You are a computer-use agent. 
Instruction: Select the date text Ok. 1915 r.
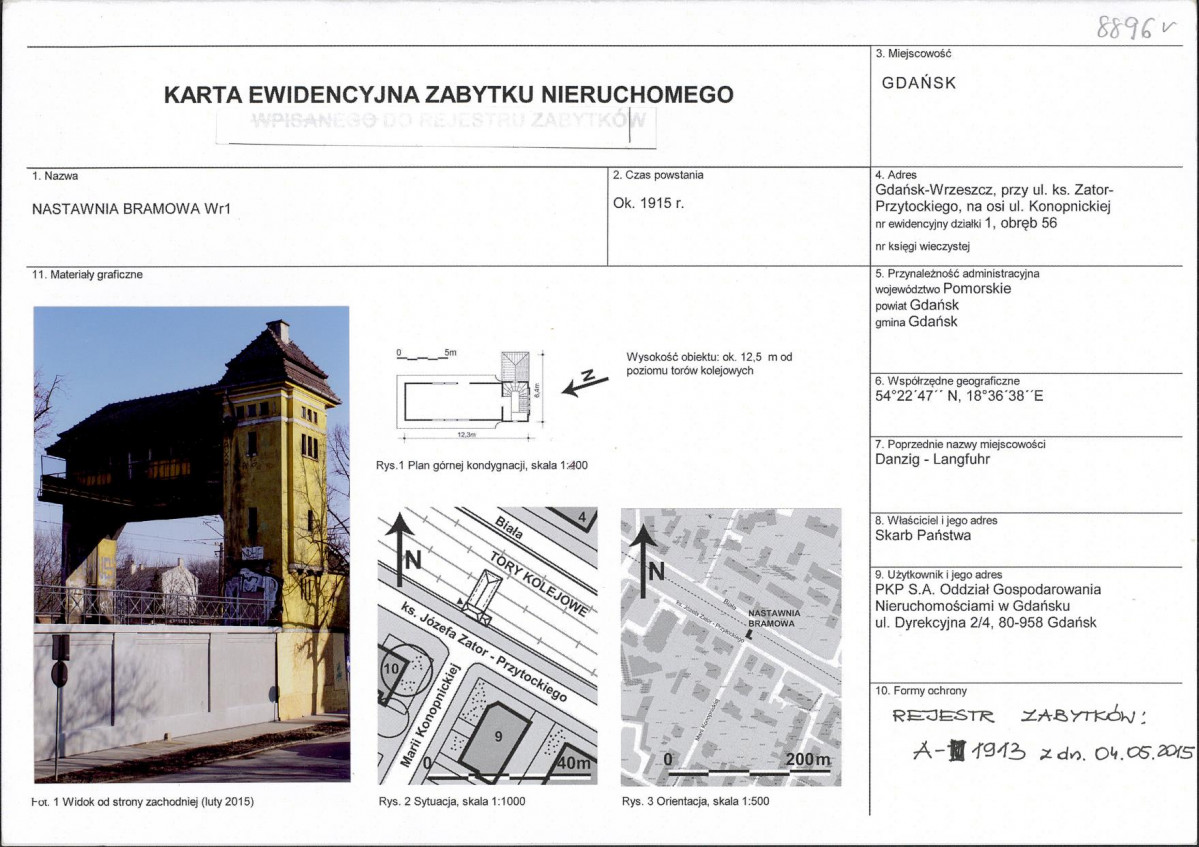[x=648, y=203]
